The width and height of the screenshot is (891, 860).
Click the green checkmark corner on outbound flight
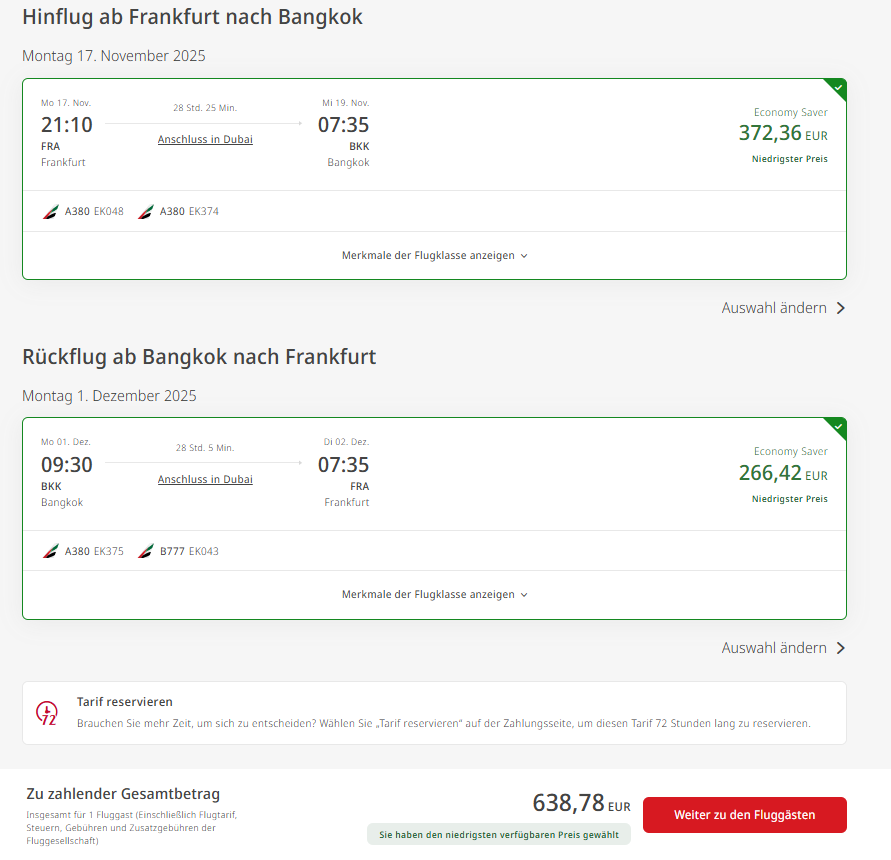[x=837, y=88]
